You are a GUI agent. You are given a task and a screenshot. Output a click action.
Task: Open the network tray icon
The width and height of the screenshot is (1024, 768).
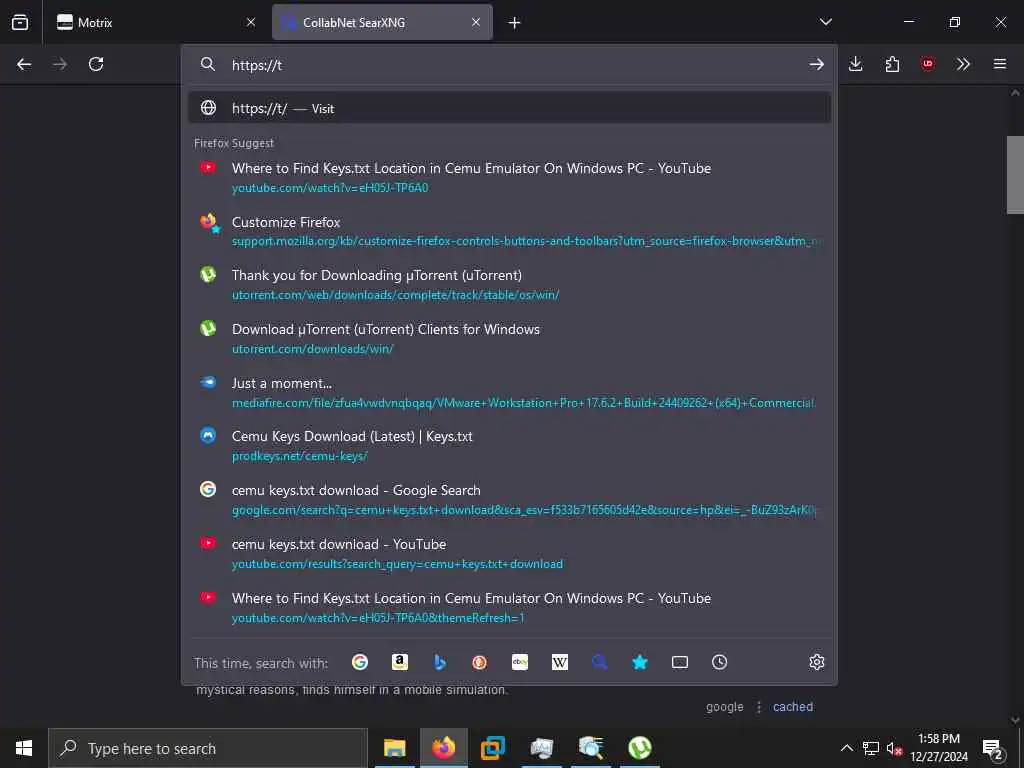pos(871,748)
